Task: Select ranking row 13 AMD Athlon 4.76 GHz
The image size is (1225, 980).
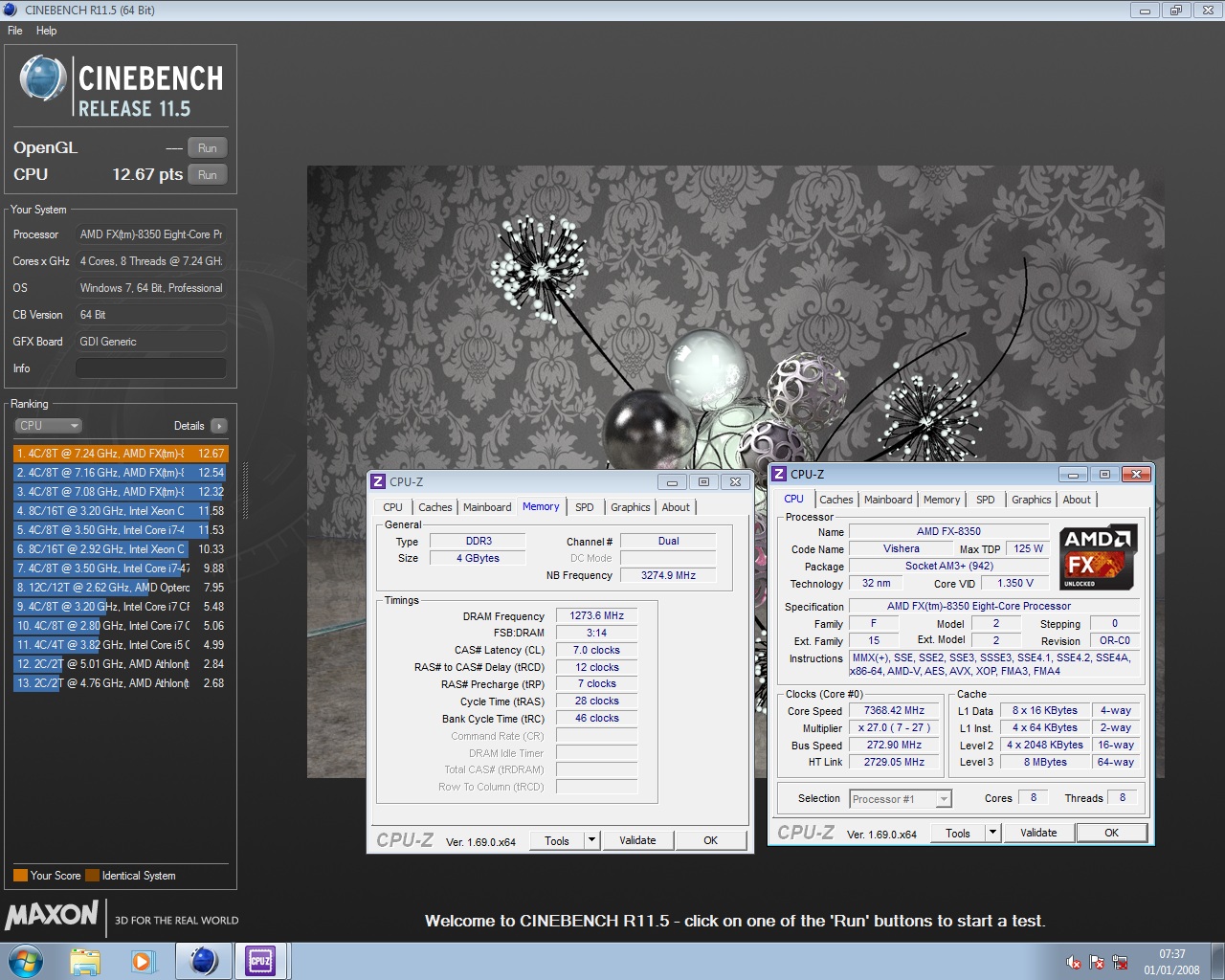Action: click(121, 683)
